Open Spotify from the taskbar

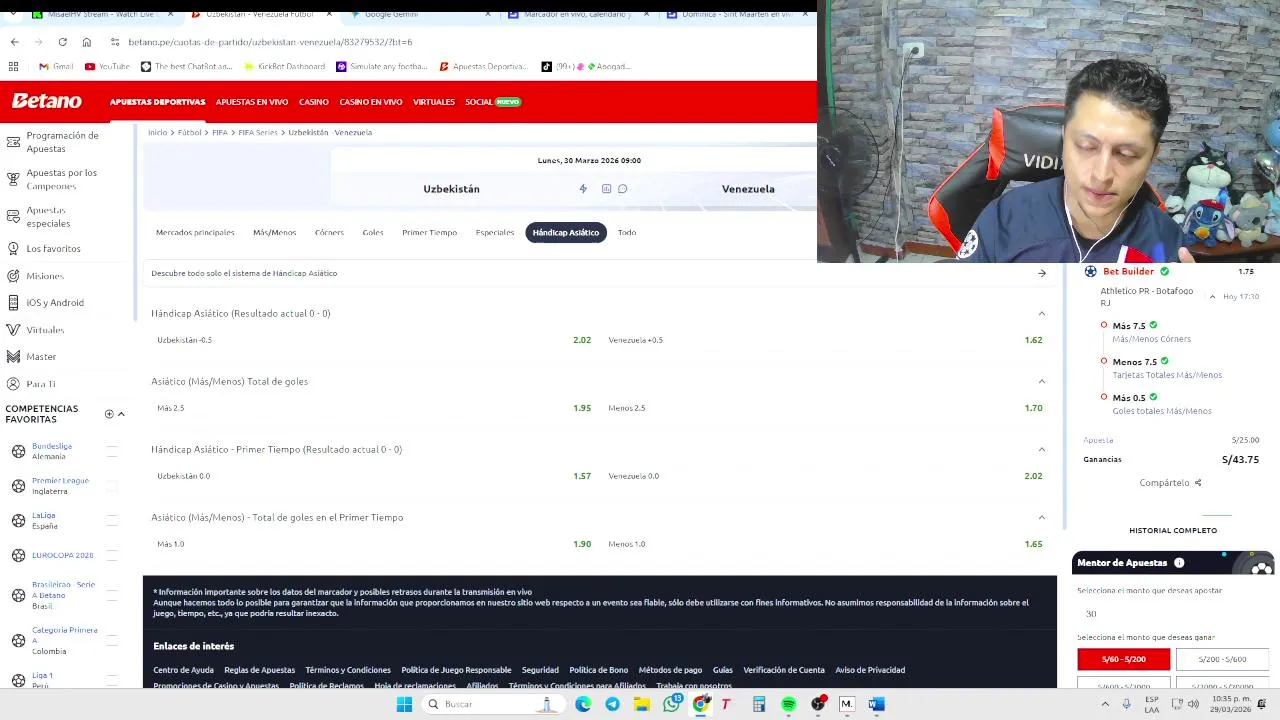pos(788,704)
